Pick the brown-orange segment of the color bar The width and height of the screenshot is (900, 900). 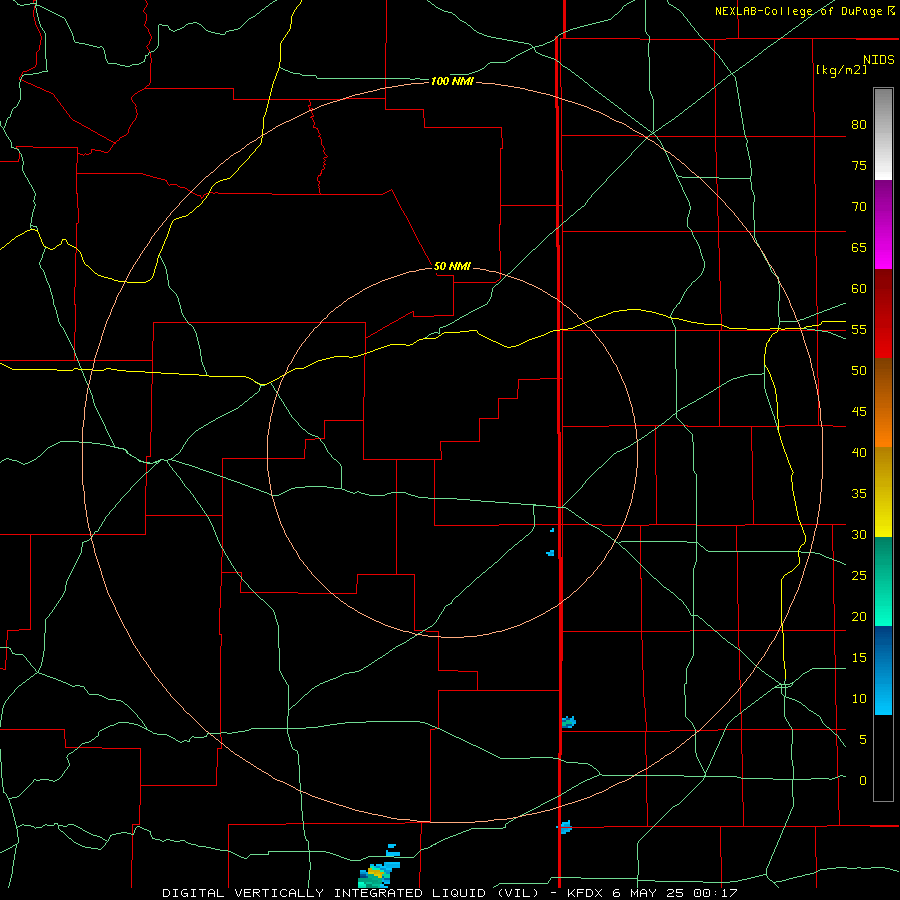click(883, 402)
